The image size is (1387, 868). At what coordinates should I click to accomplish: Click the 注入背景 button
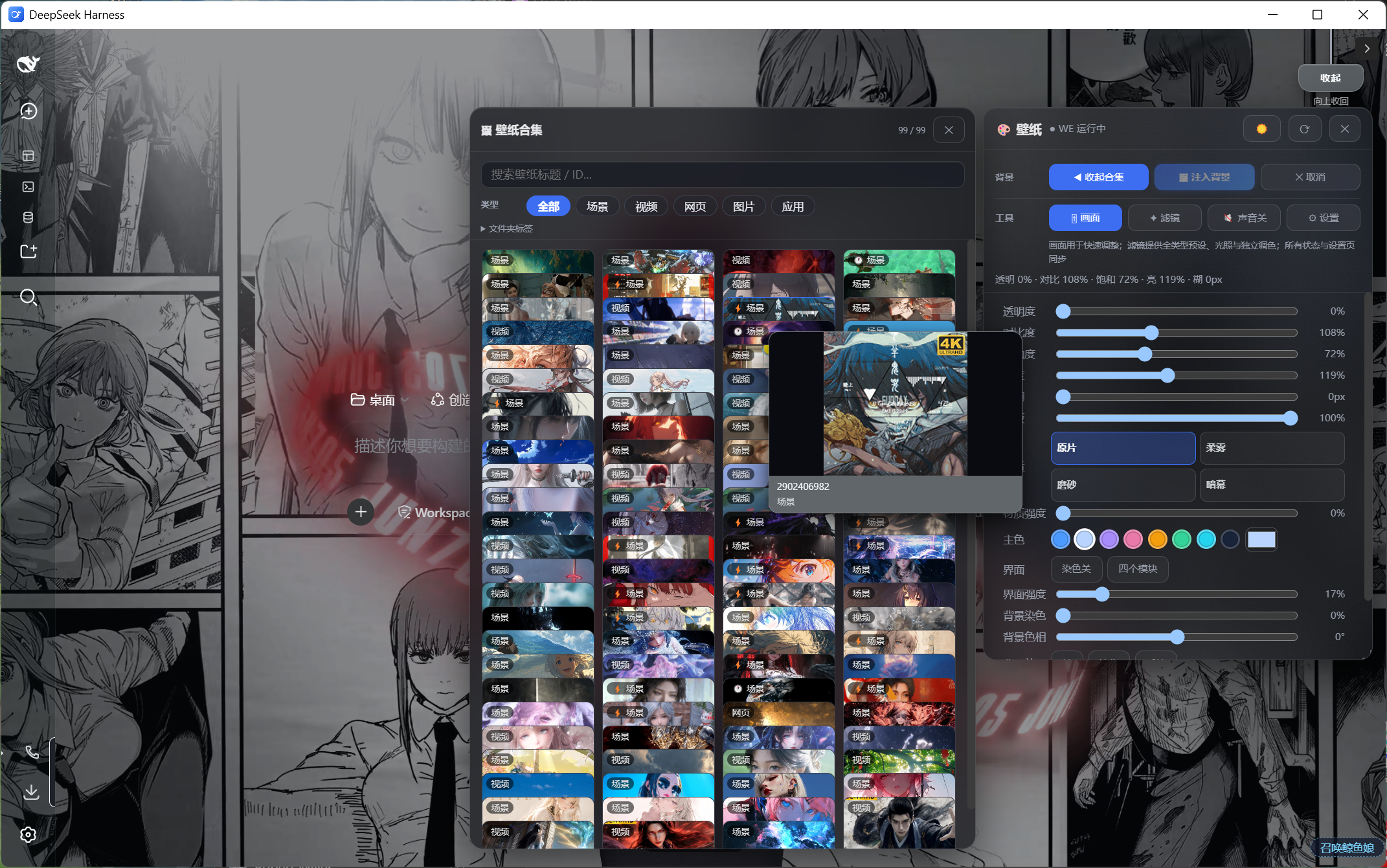coord(1204,177)
